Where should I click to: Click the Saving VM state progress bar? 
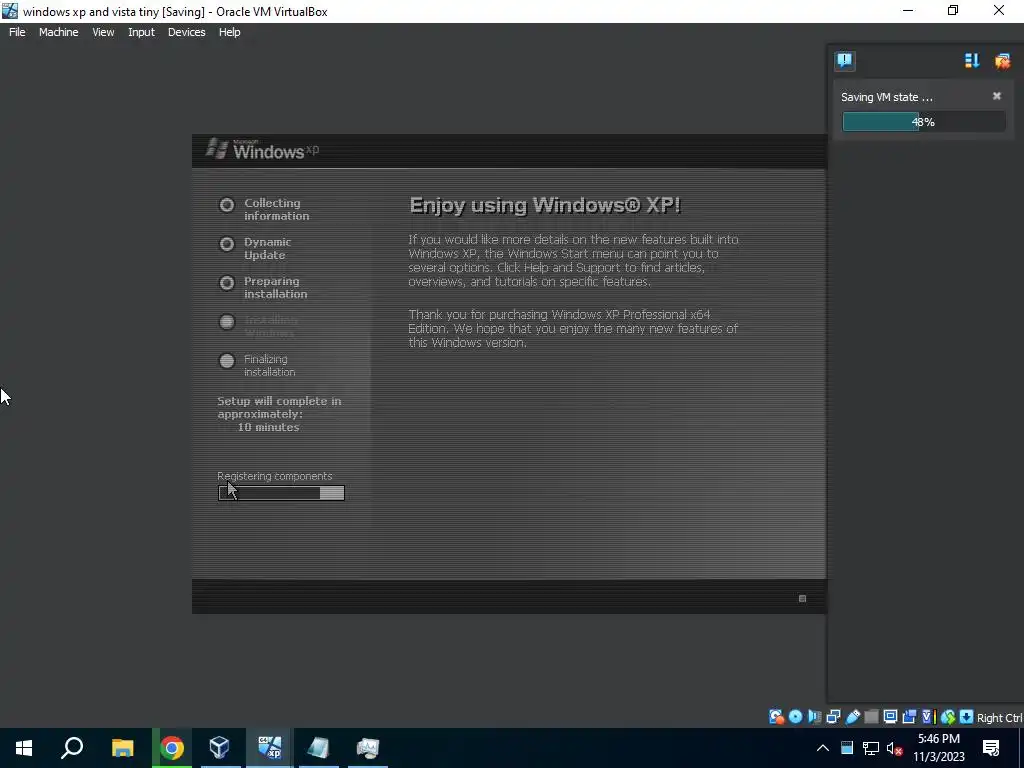(923, 121)
